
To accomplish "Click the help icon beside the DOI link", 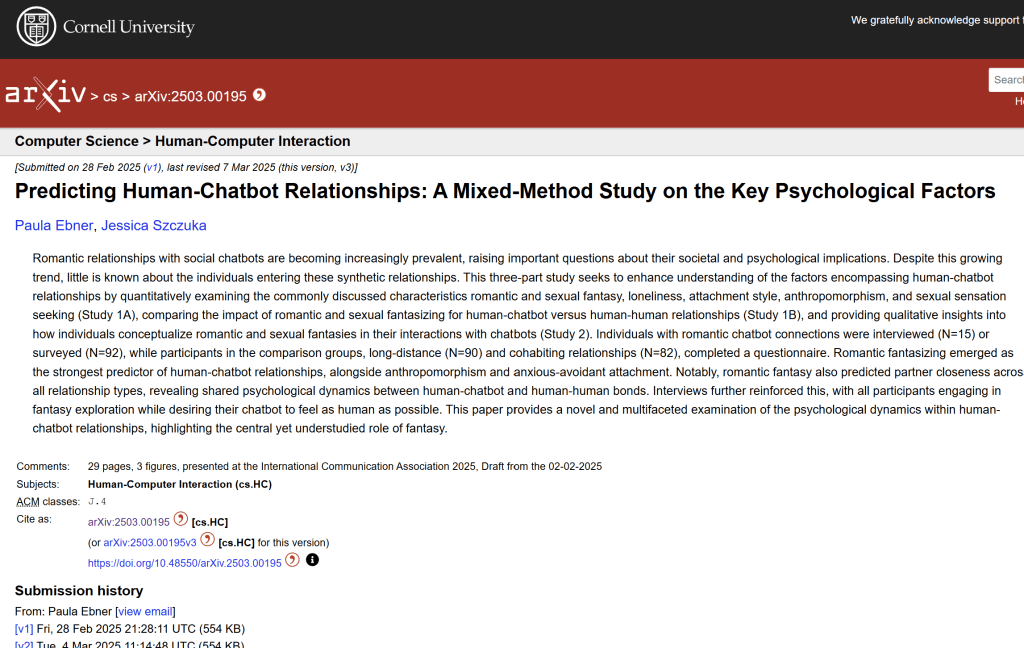I will pyautogui.click(x=292, y=561).
